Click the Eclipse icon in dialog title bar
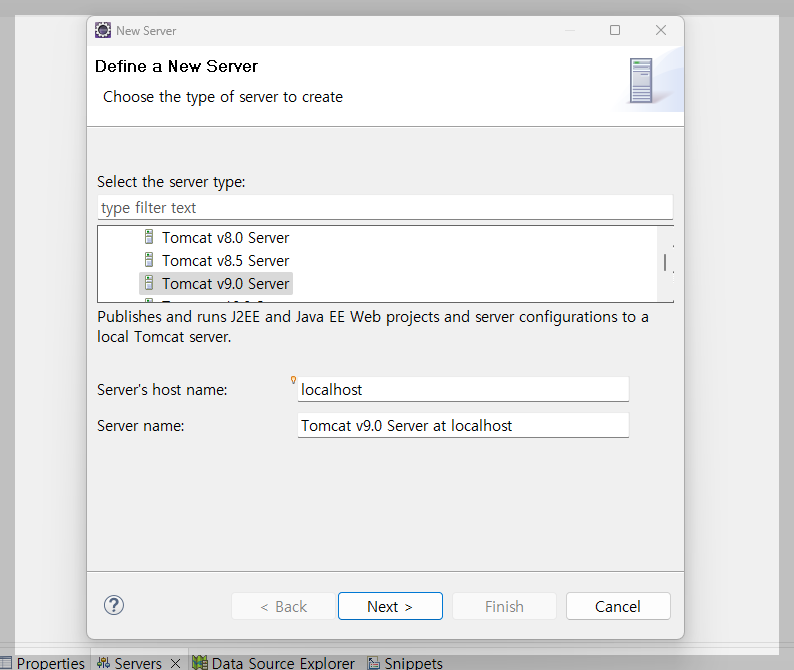The height and width of the screenshot is (670, 794). (x=103, y=30)
